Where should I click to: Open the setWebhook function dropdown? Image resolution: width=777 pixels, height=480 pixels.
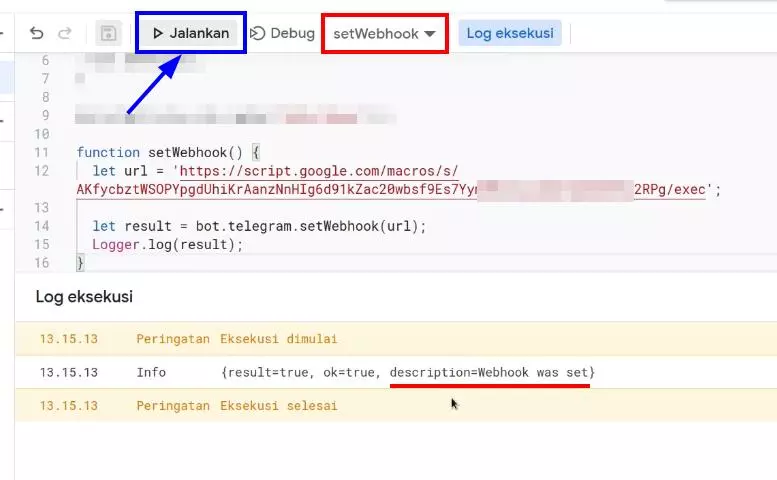point(385,33)
